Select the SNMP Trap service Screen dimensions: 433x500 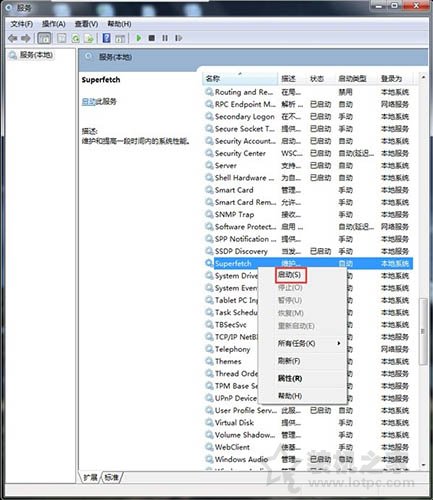pos(308,215)
